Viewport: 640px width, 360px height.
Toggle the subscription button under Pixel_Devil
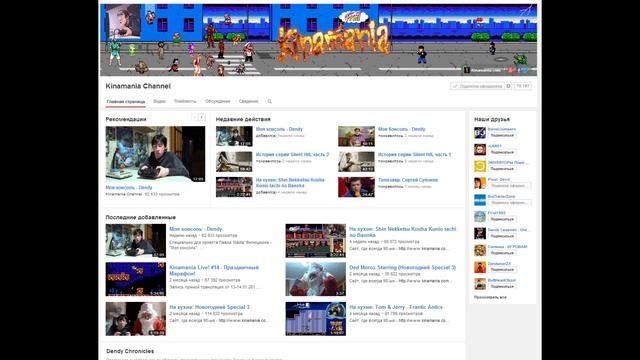tap(509, 186)
